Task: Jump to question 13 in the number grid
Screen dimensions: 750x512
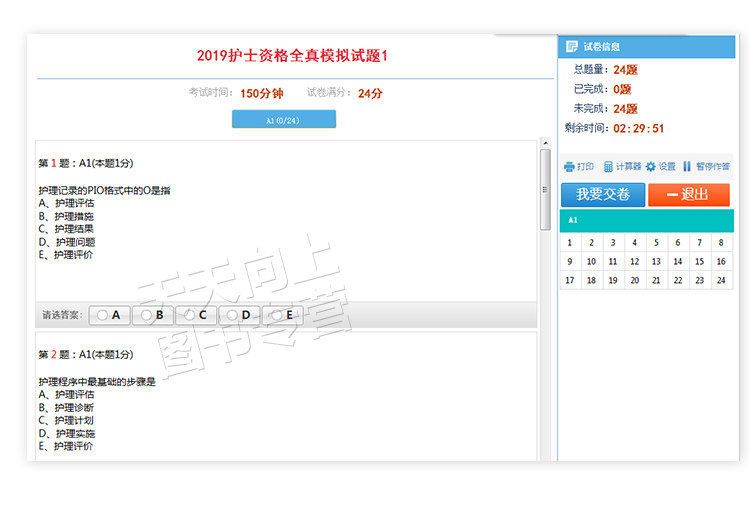Action: coord(656,261)
